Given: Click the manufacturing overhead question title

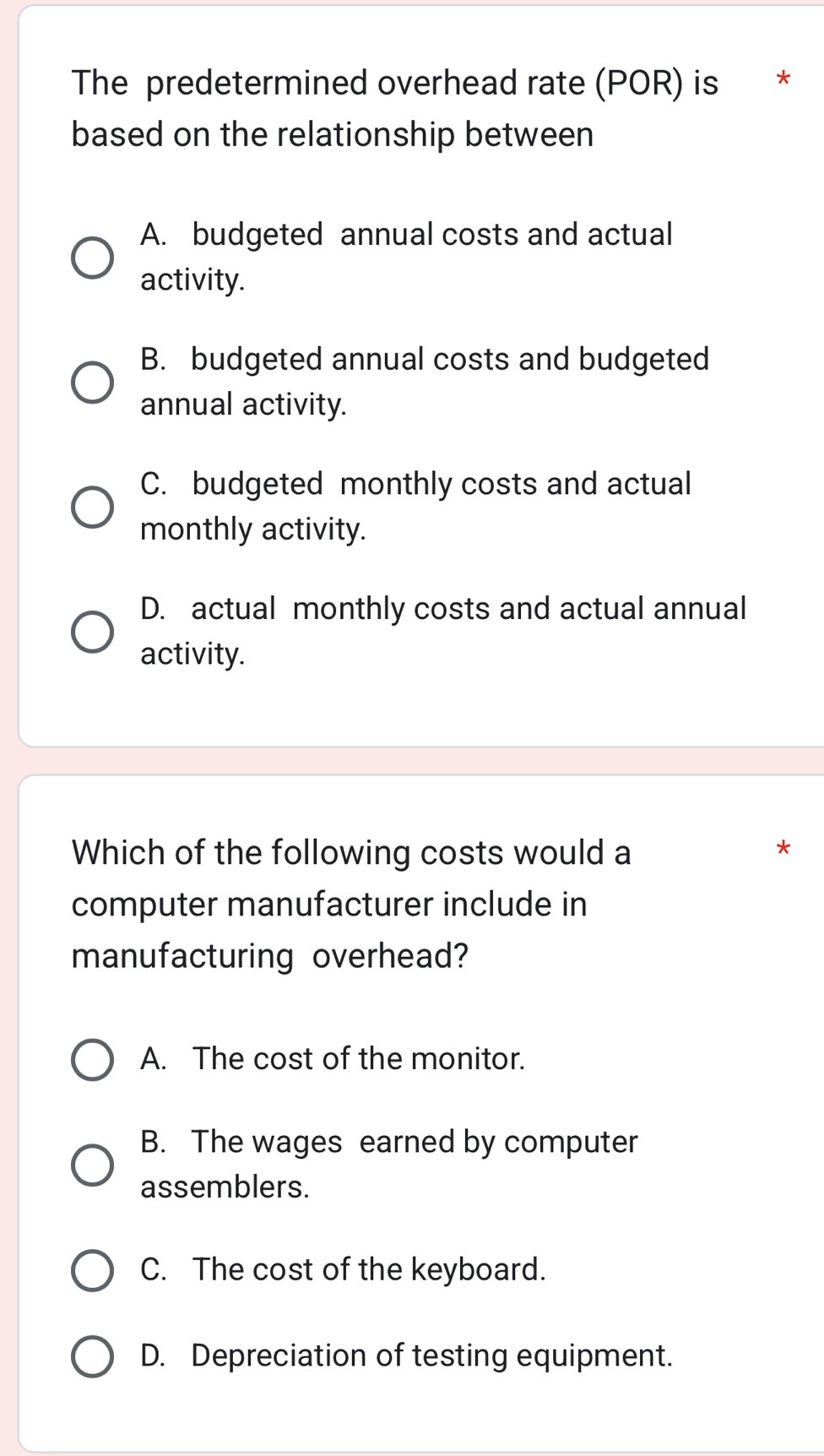Looking at the screenshot, I should point(351,904).
